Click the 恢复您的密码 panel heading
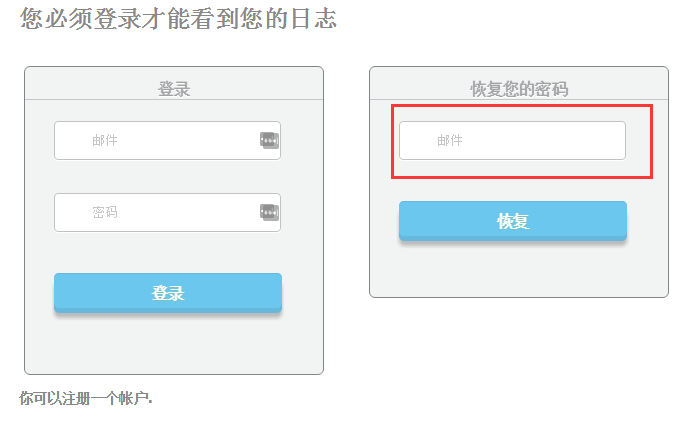 [519, 89]
